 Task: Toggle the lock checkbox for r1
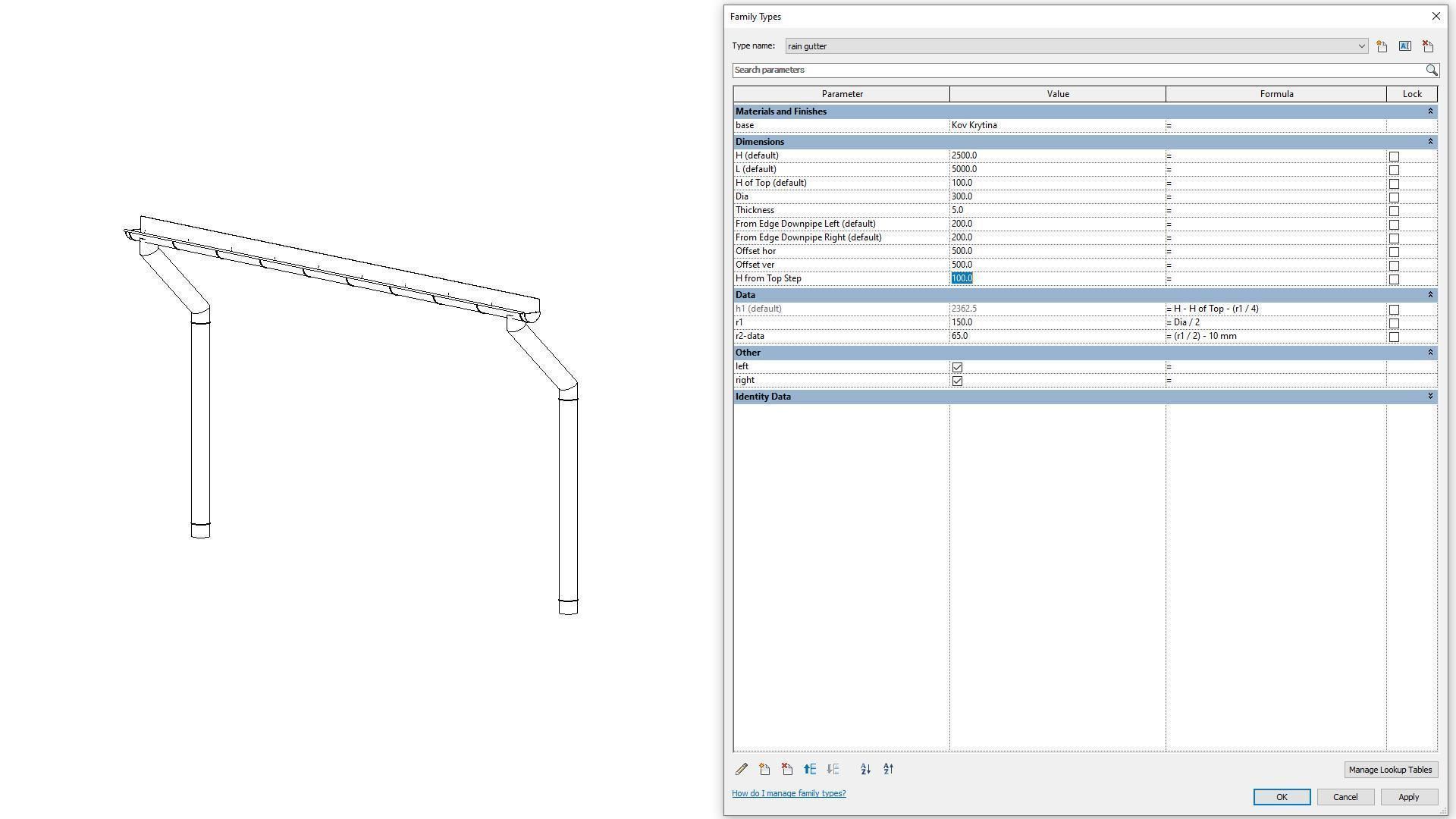pyautogui.click(x=1394, y=323)
